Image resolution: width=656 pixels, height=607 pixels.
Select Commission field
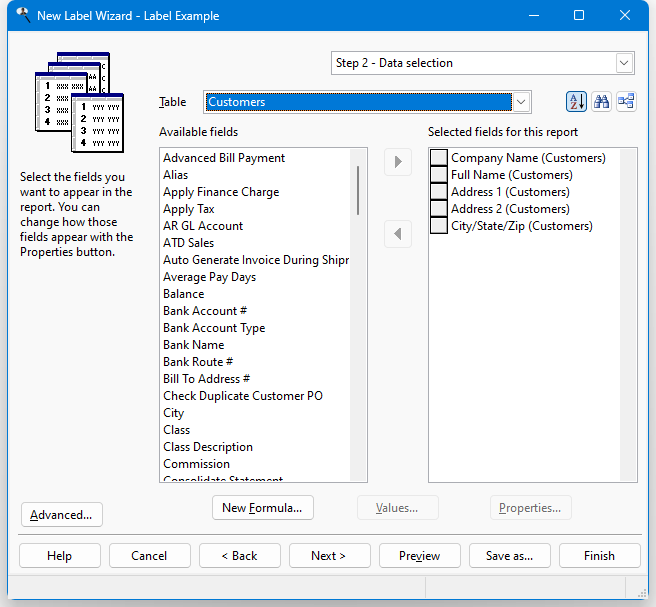(x=196, y=464)
